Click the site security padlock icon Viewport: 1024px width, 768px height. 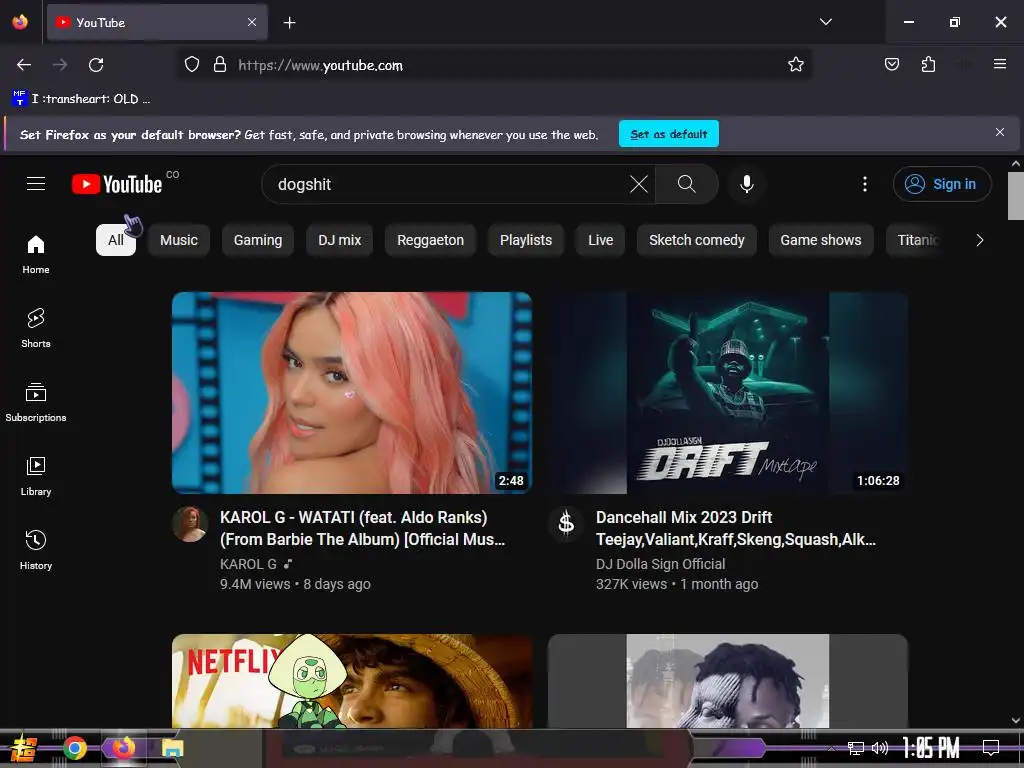[220, 65]
